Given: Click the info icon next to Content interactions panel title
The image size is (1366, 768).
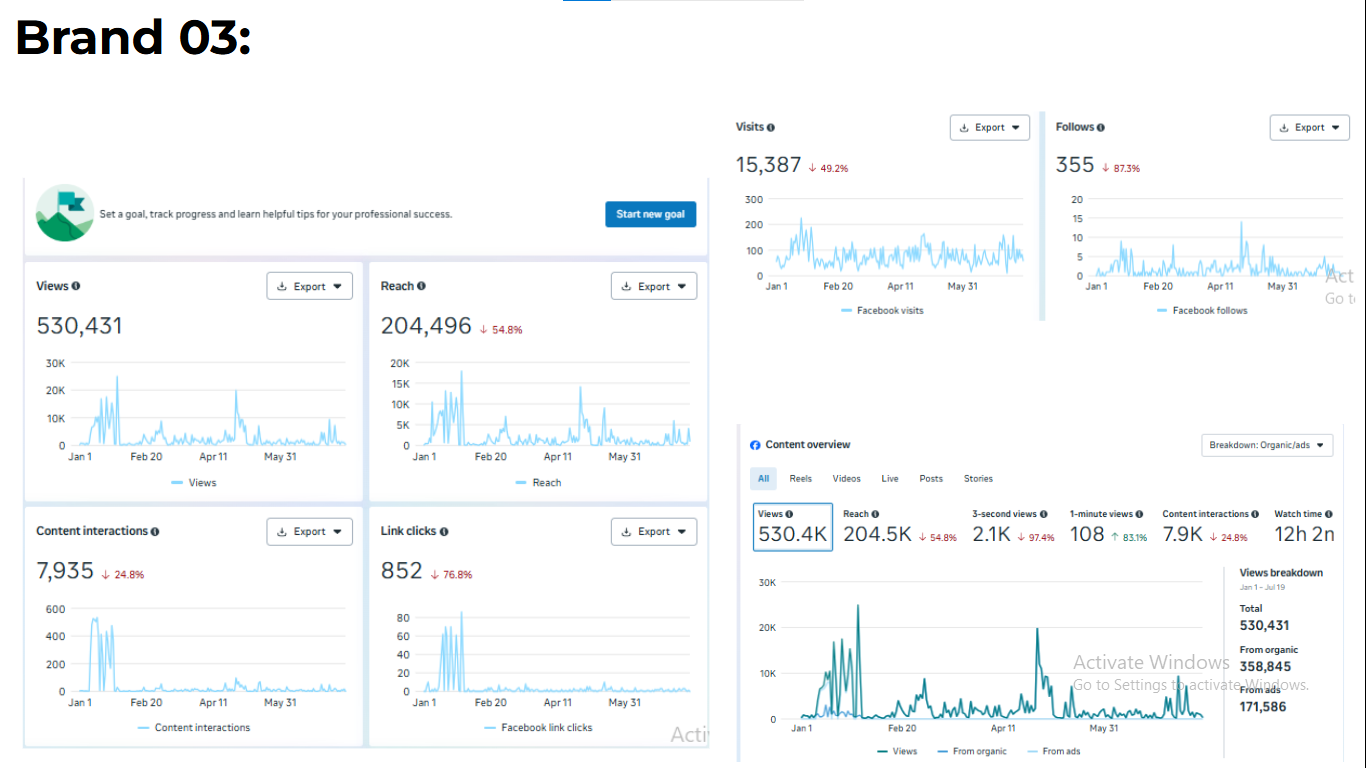Looking at the screenshot, I should pyautogui.click(x=155, y=532).
